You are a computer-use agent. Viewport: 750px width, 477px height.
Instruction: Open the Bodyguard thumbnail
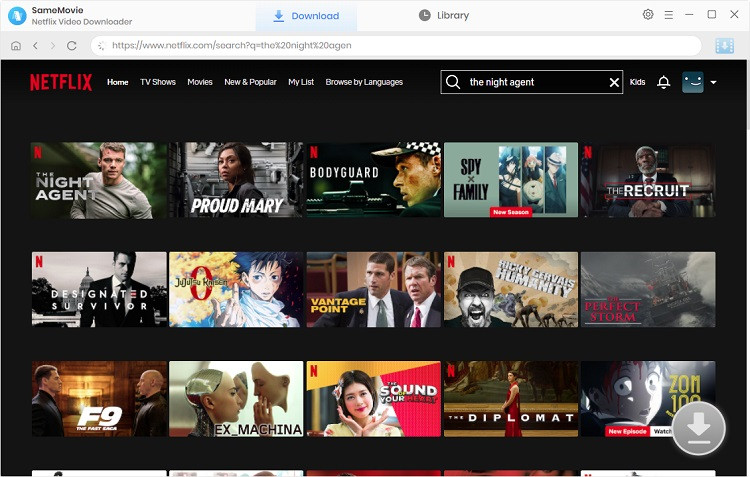point(374,180)
